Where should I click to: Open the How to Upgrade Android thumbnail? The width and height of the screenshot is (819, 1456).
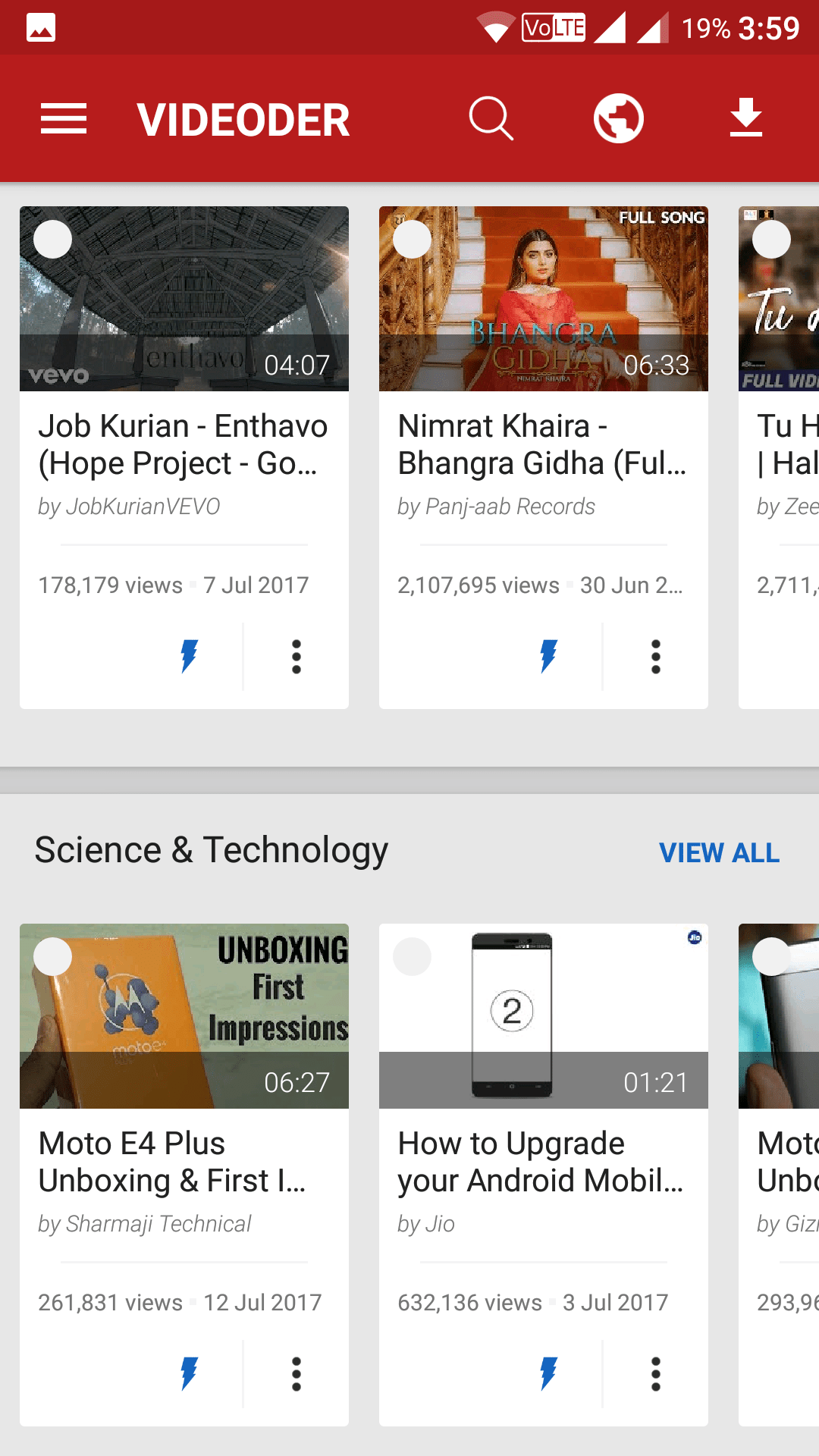tap(543, 1016)
